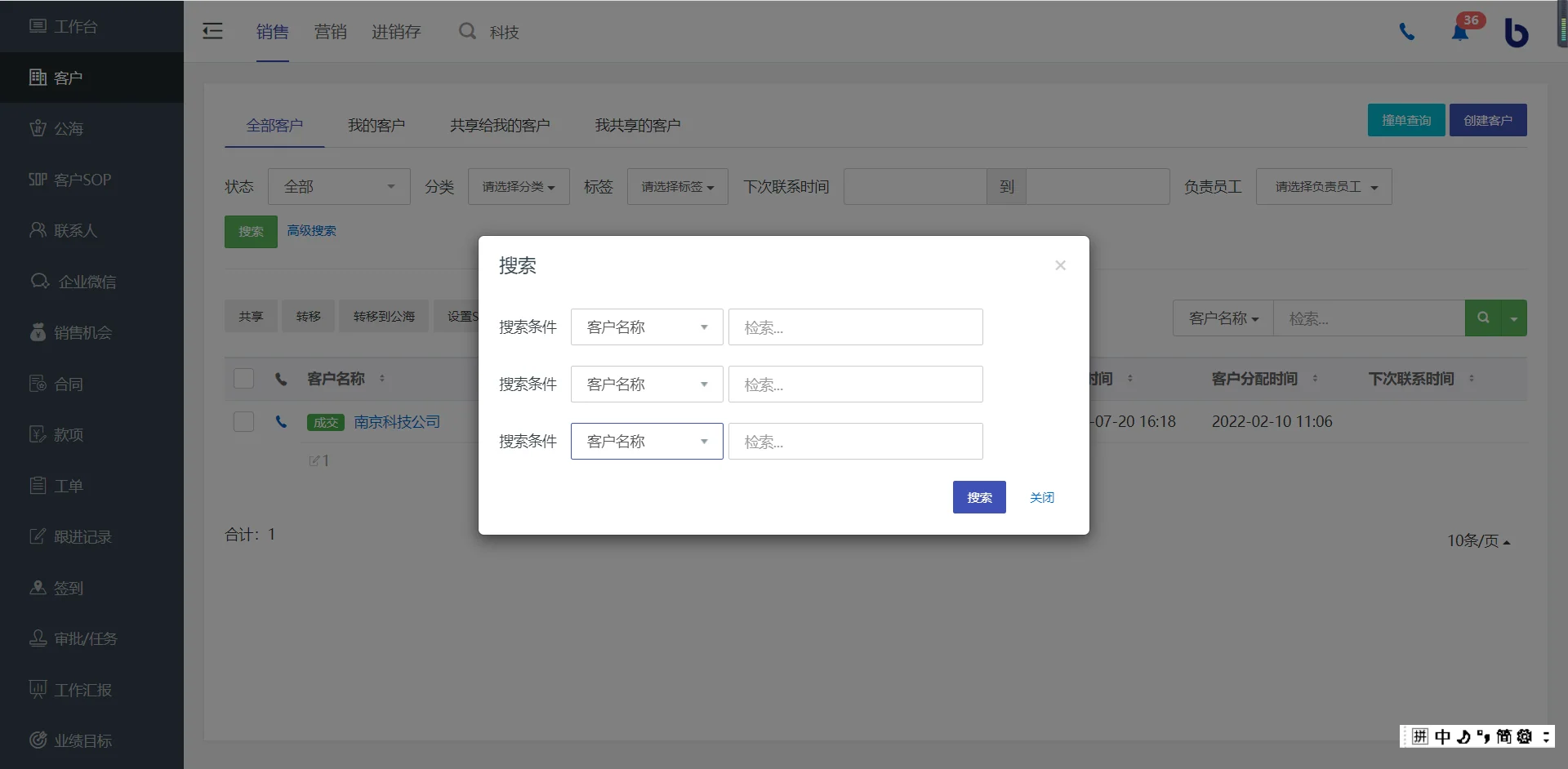Click the 转移 button
This screenshot has height=769, width=1568.
coord(308,316)
